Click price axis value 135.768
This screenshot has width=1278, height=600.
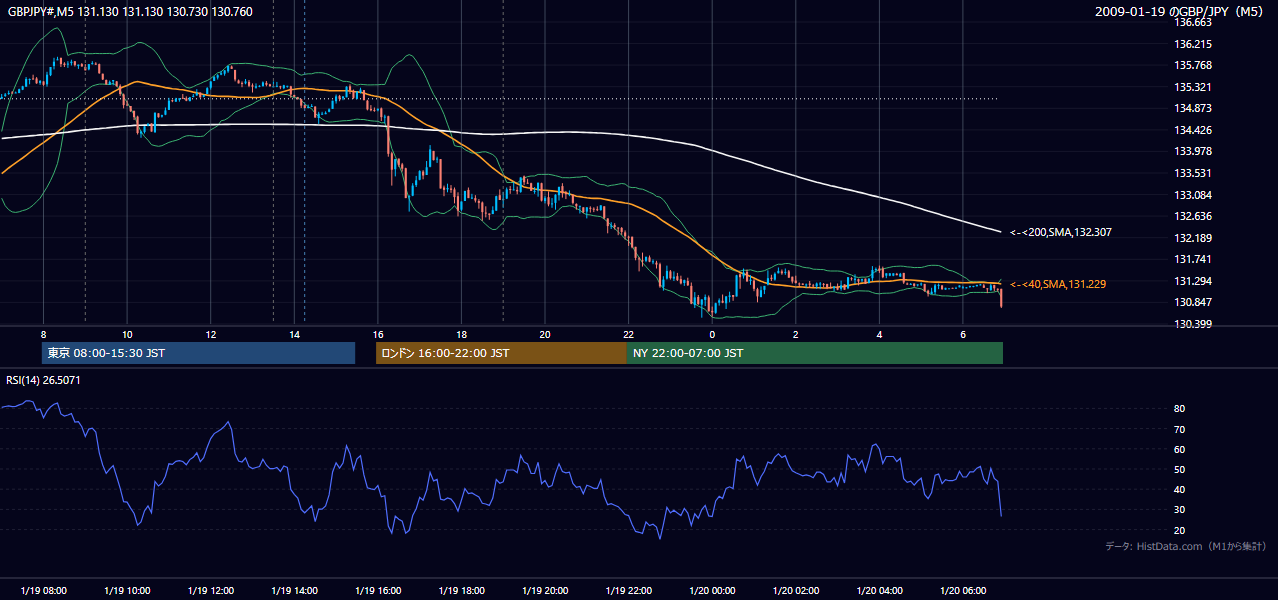pyautogui.click(x=1192, y=66)
